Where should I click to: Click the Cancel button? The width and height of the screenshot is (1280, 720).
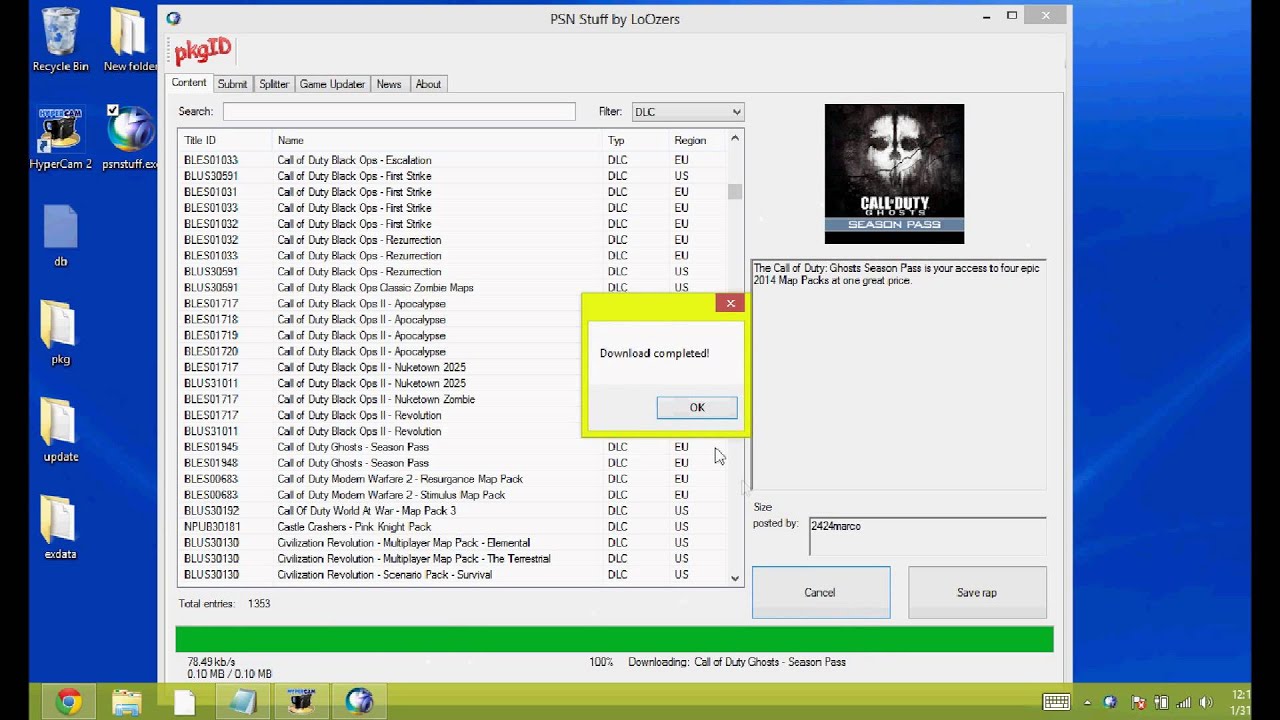click(x=820, y=592)
